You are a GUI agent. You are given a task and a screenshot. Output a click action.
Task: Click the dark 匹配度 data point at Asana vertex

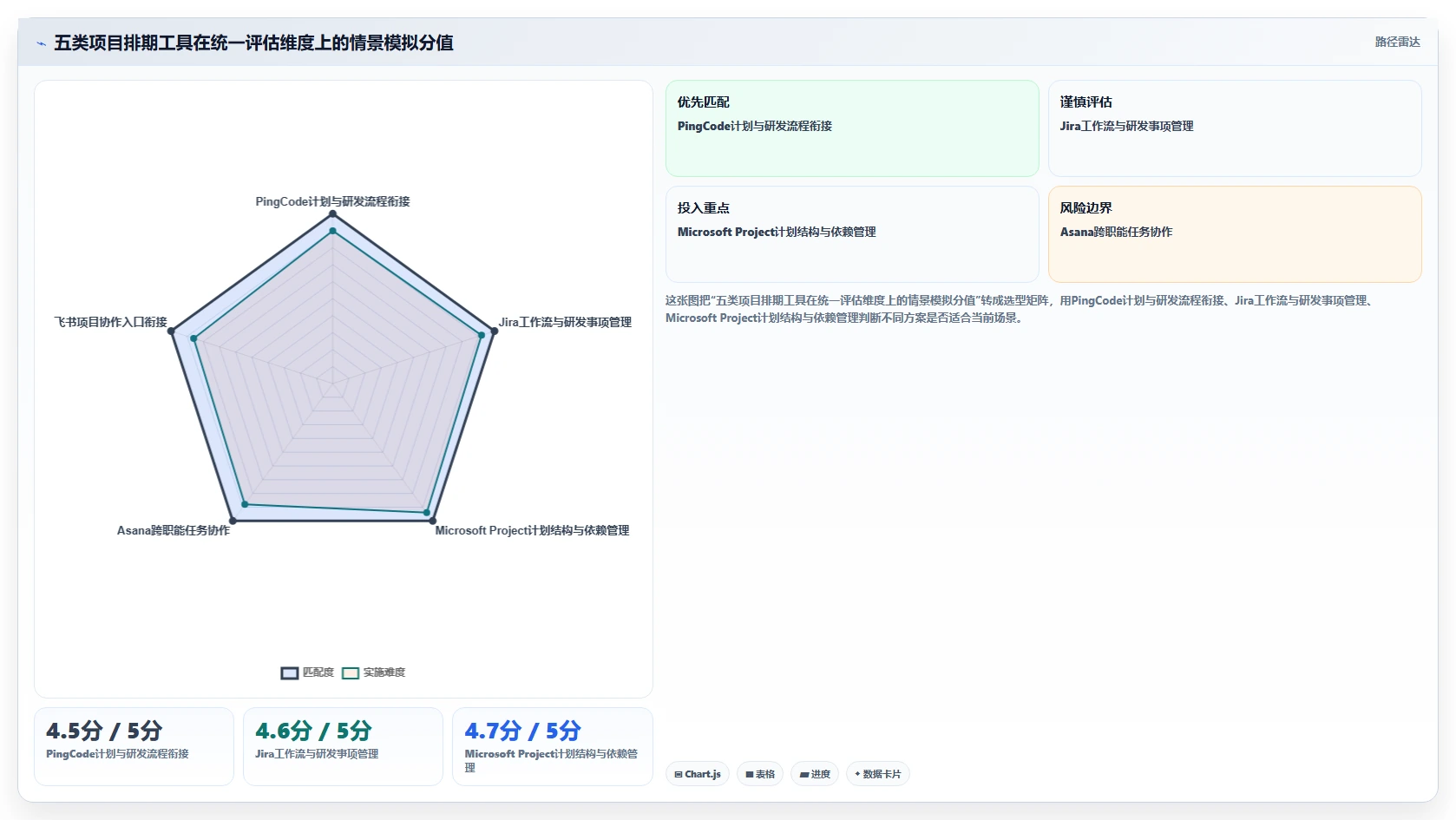233,521
